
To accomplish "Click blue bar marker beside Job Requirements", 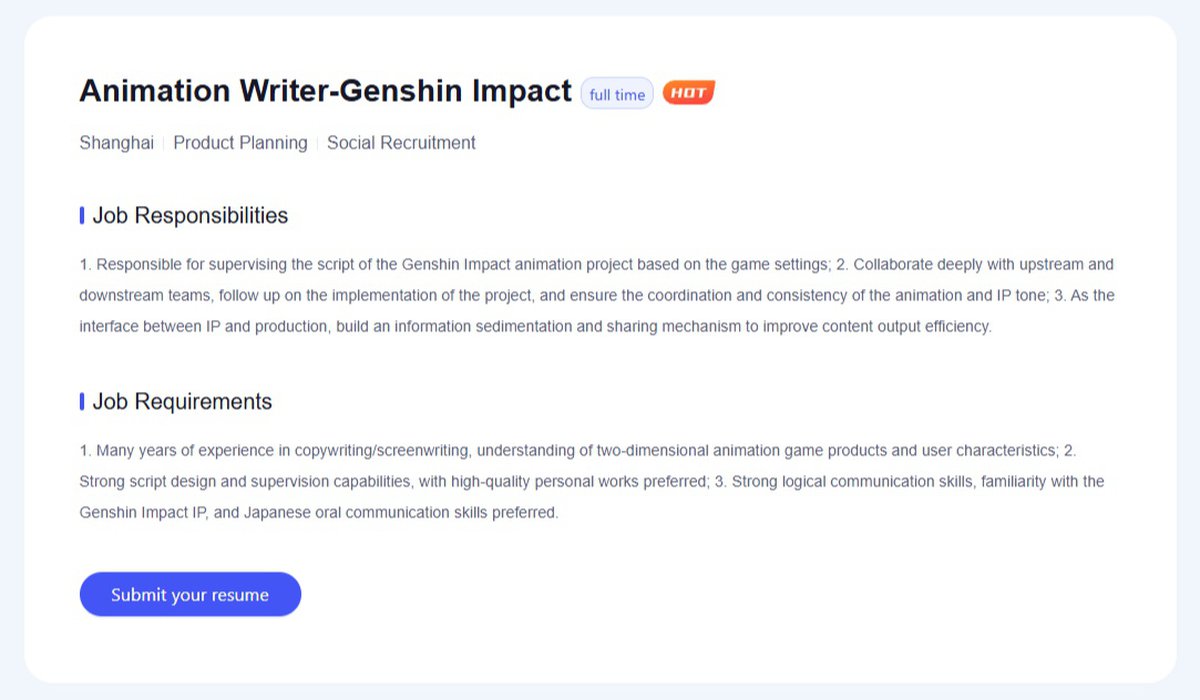I will coord(82,401).
